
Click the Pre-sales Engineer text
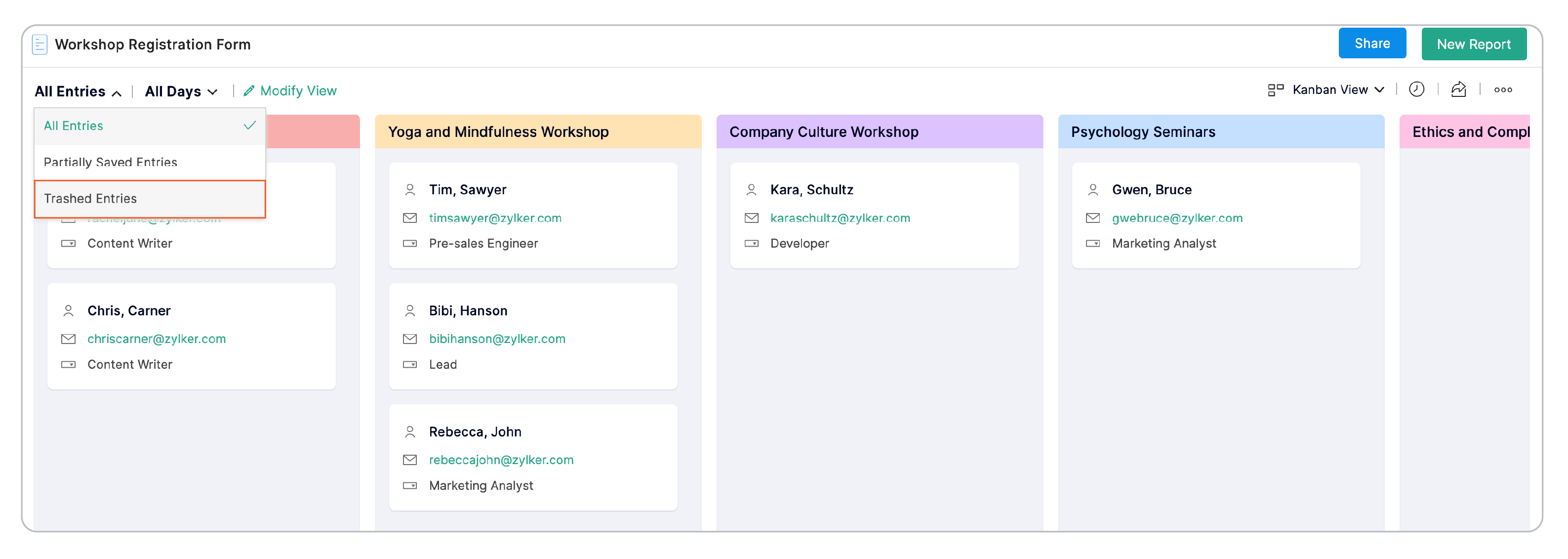tap(483, 244)
